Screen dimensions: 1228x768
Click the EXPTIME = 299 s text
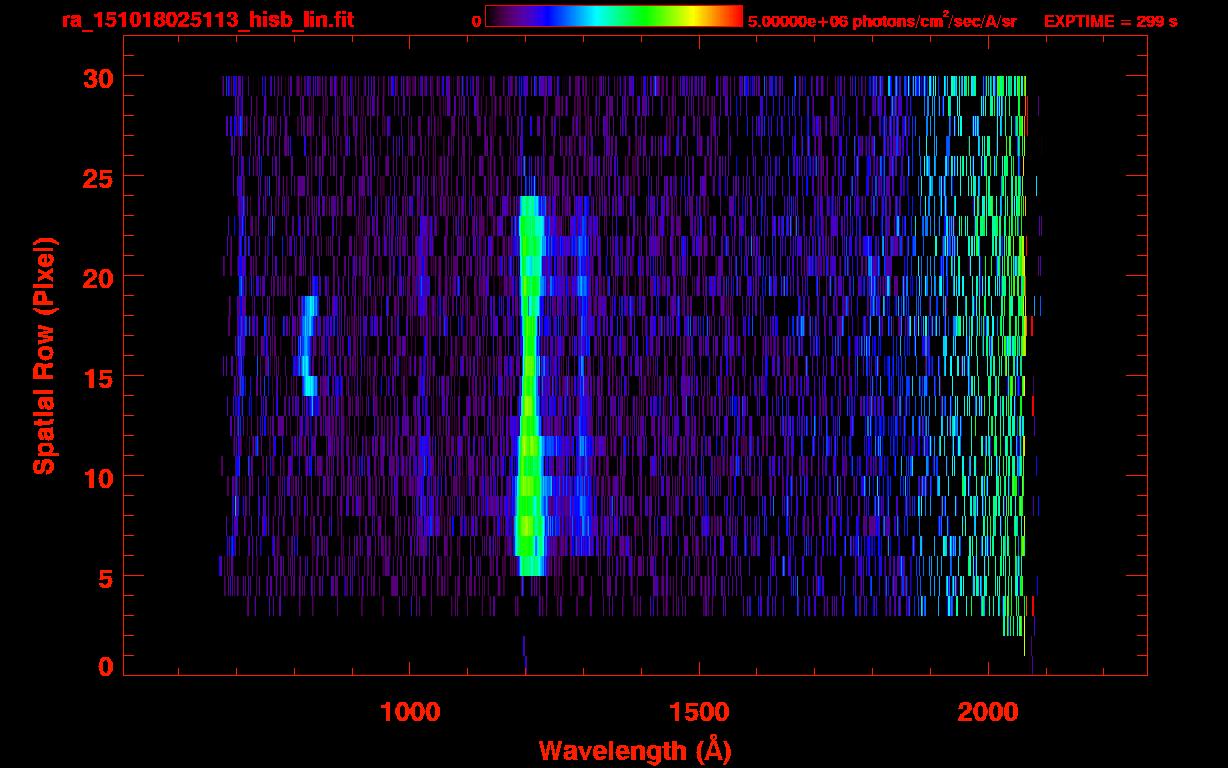tap(1110, 21)
